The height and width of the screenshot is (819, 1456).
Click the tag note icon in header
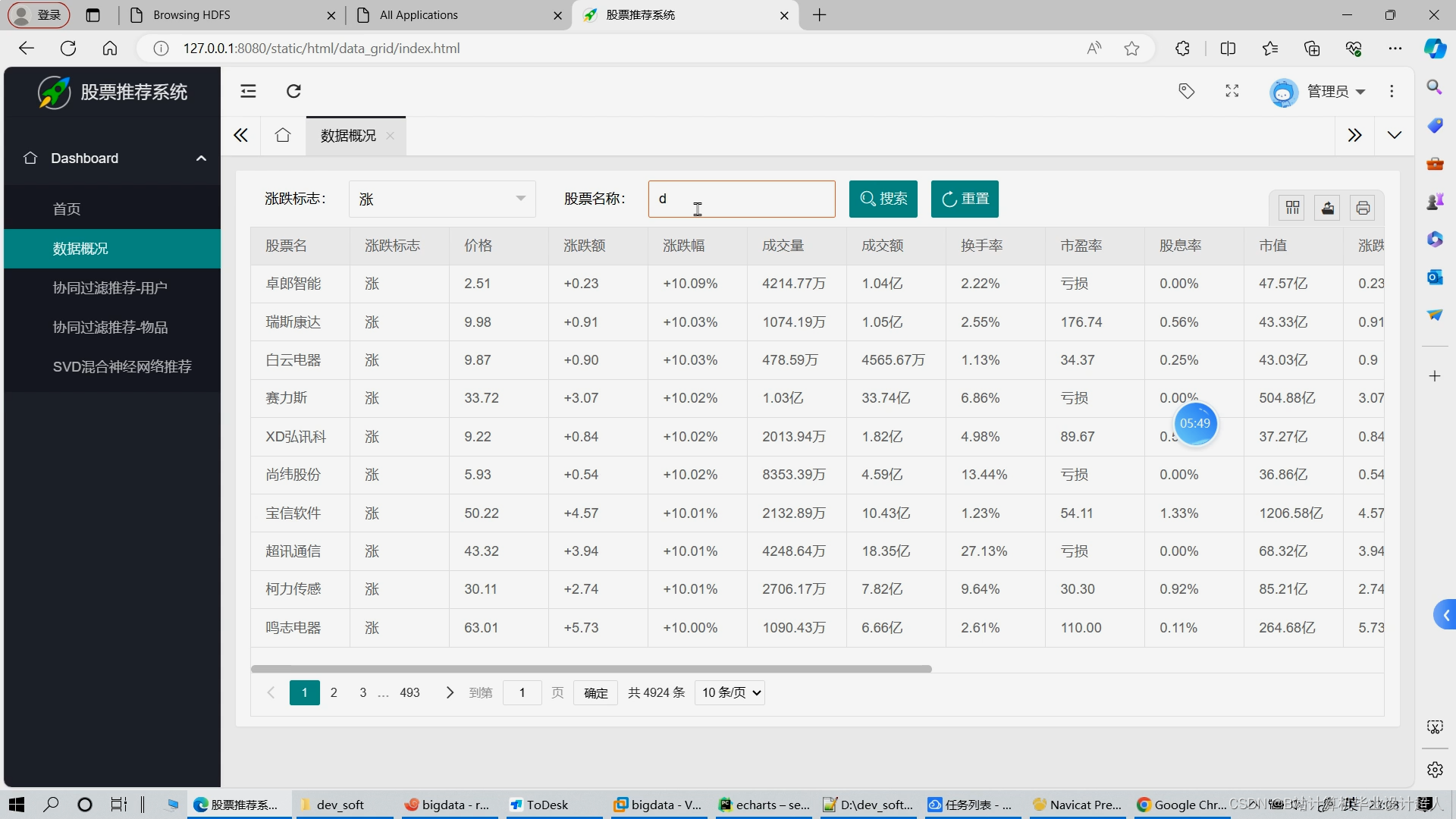pyautogui.click(x=1186, y=91)
